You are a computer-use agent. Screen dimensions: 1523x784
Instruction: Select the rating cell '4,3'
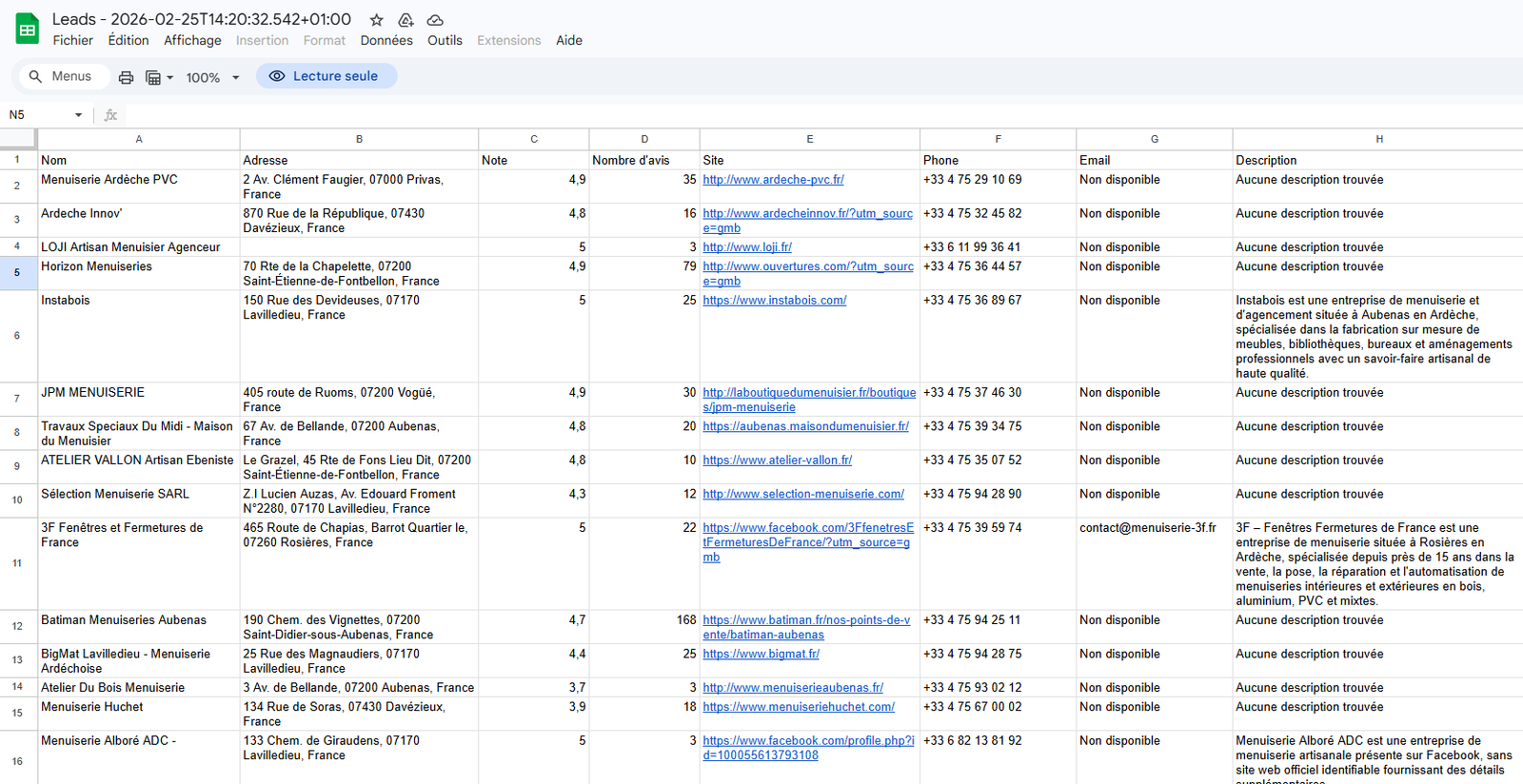coord(534,501)
